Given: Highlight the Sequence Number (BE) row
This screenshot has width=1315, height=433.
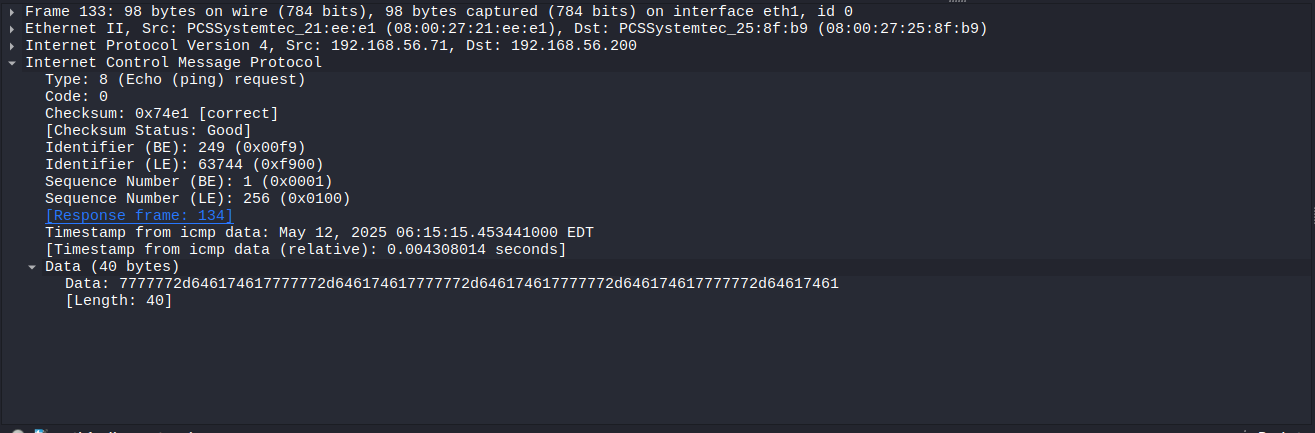Looking at the screenshot, I should pos(188,181).
